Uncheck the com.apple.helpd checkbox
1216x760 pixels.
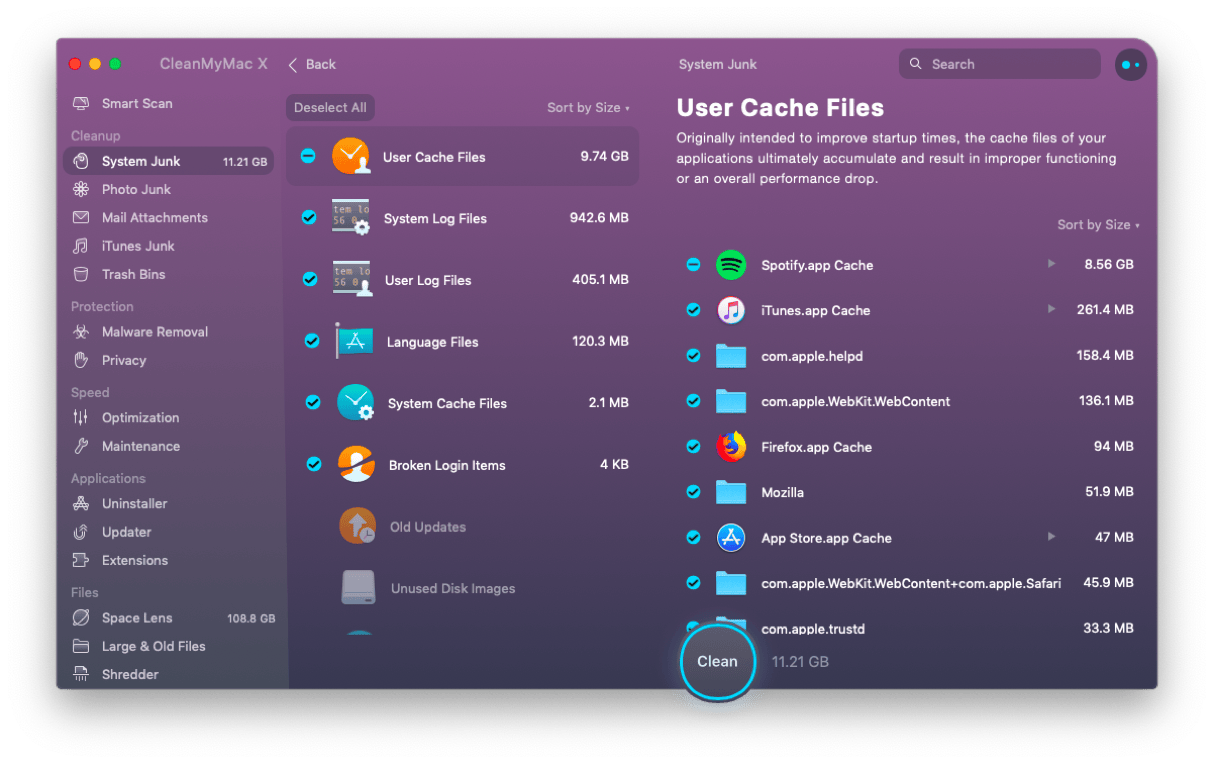[693, 355]
